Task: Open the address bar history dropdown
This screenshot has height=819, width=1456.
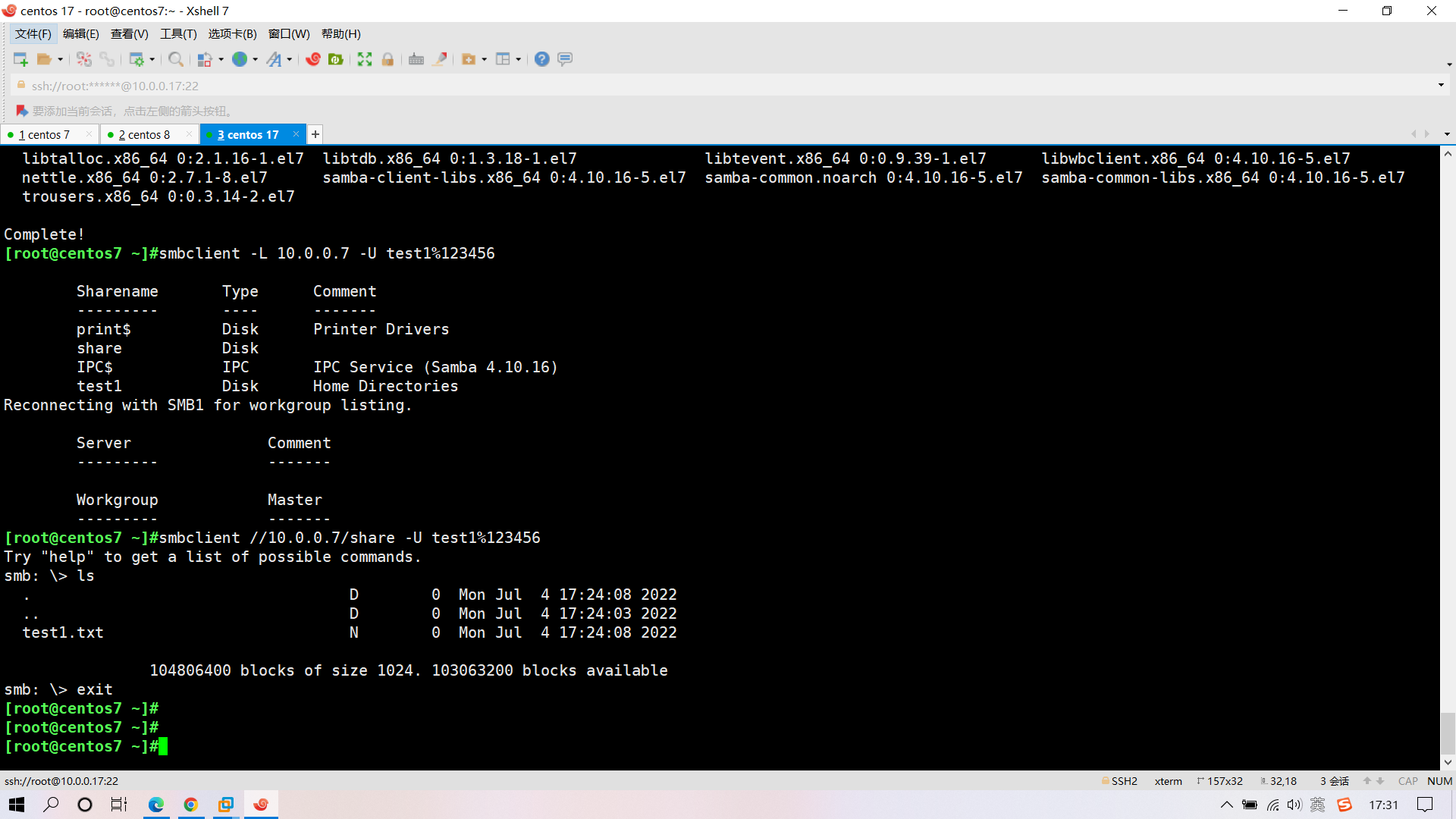Action: click(1441, 85)
